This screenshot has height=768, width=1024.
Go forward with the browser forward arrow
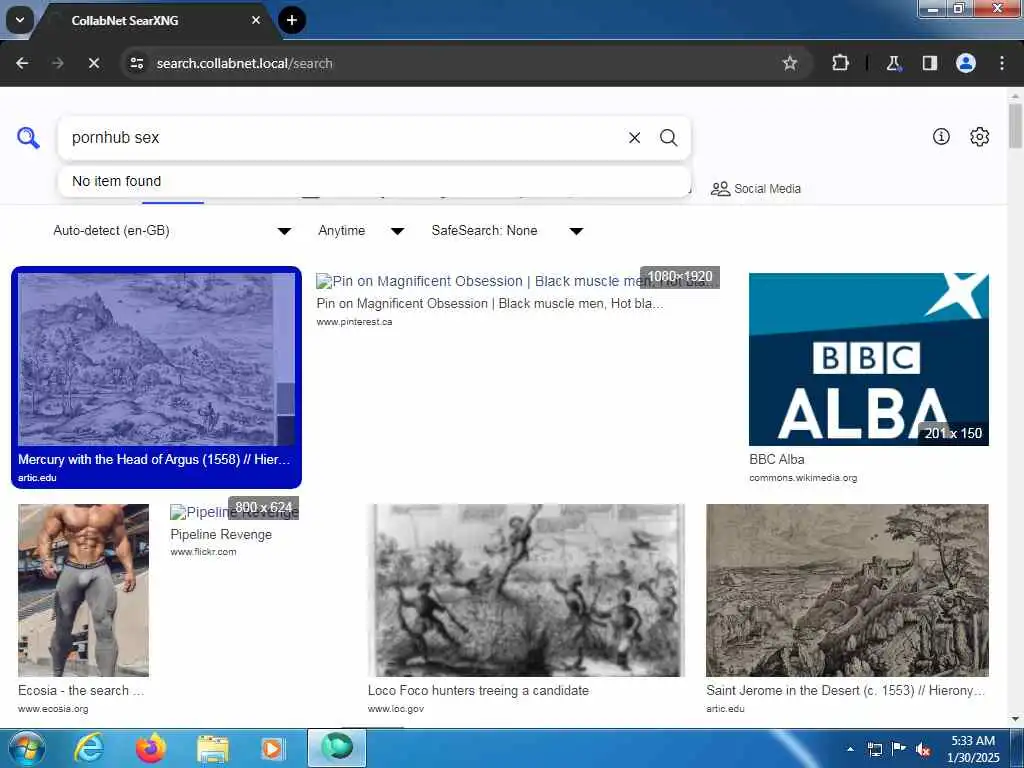pos(58,63)
